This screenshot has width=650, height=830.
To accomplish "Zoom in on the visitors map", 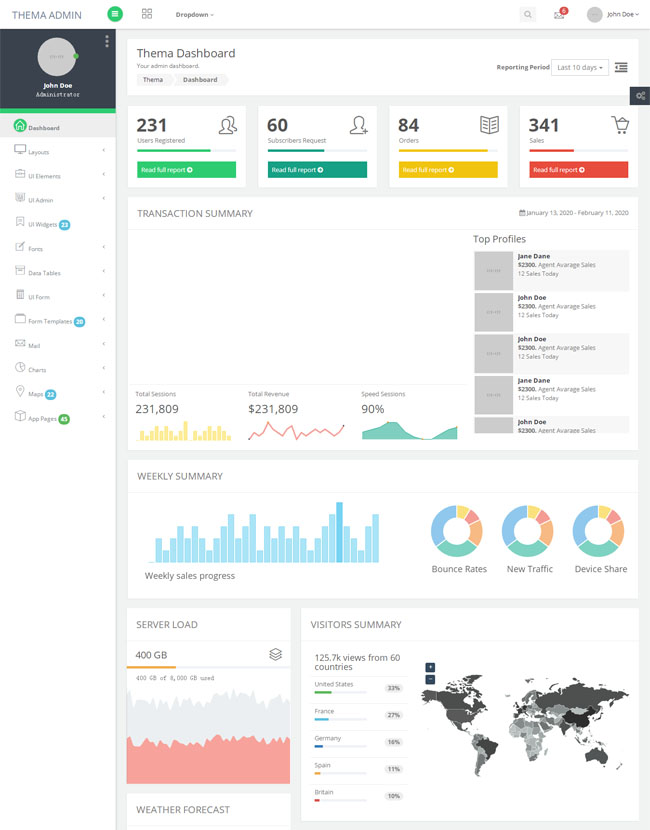I will point(430,667).
